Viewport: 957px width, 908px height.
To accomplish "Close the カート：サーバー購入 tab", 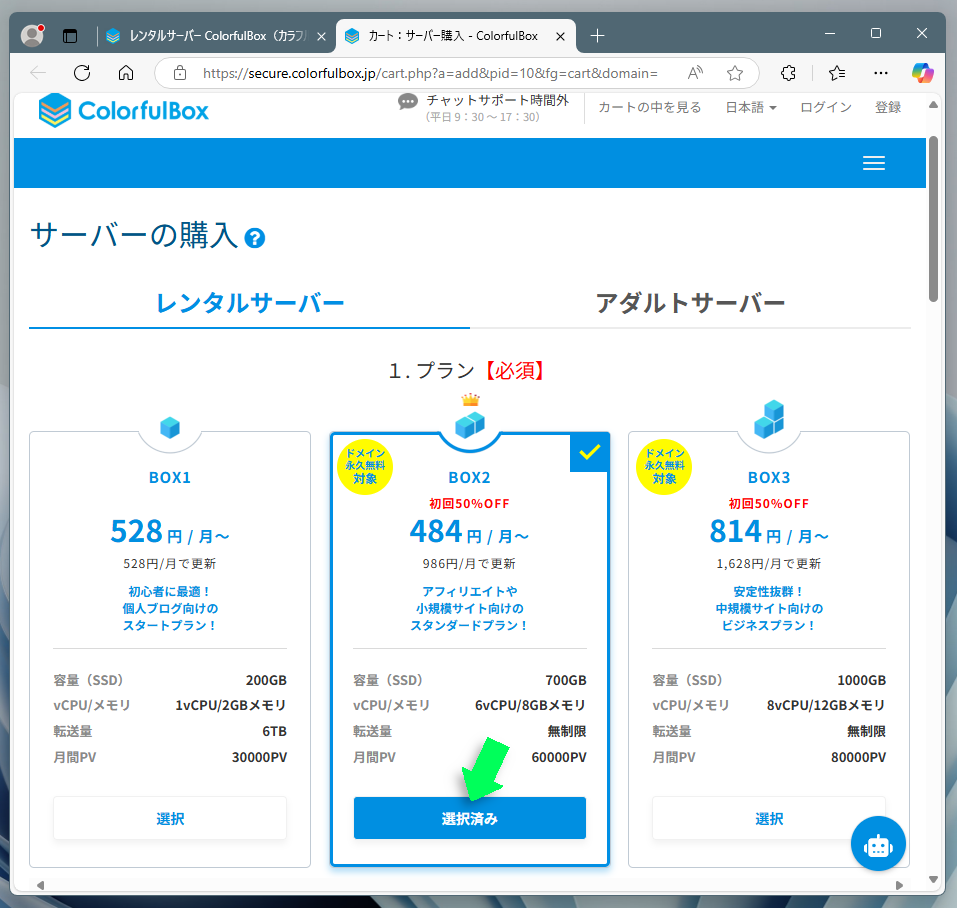I will point(560,37).
